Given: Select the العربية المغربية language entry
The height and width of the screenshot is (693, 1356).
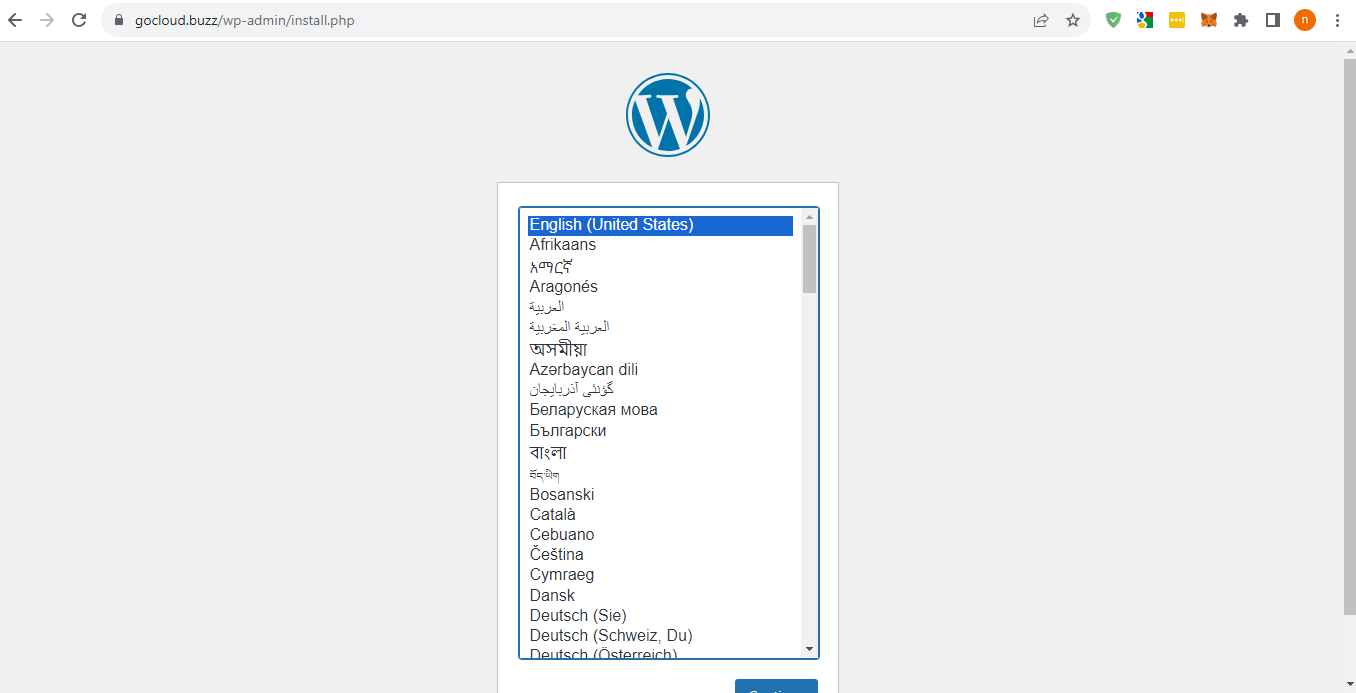Looking at the screenshot, I should point(660,327).
